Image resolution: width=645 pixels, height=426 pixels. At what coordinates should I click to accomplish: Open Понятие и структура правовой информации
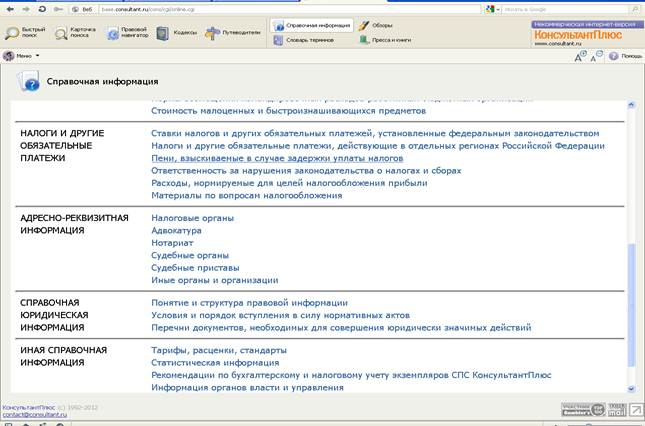(x=249, y=303)
